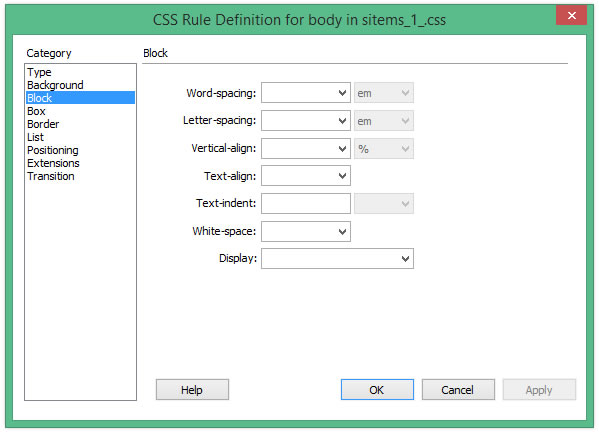The image size is (599, 434).
Task: Click the Cancel button
Action: (458, 390)
